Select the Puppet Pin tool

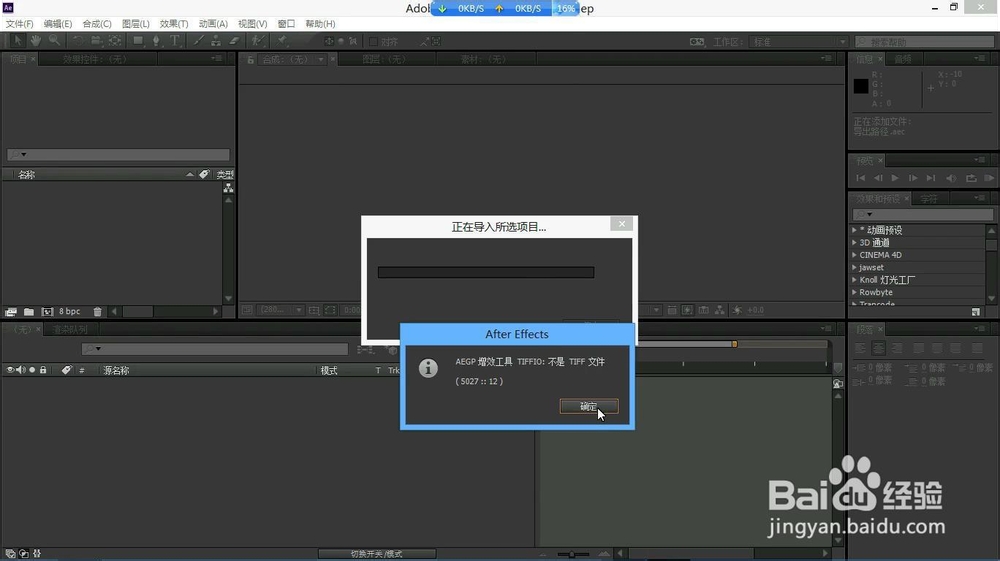pos(281,41)
